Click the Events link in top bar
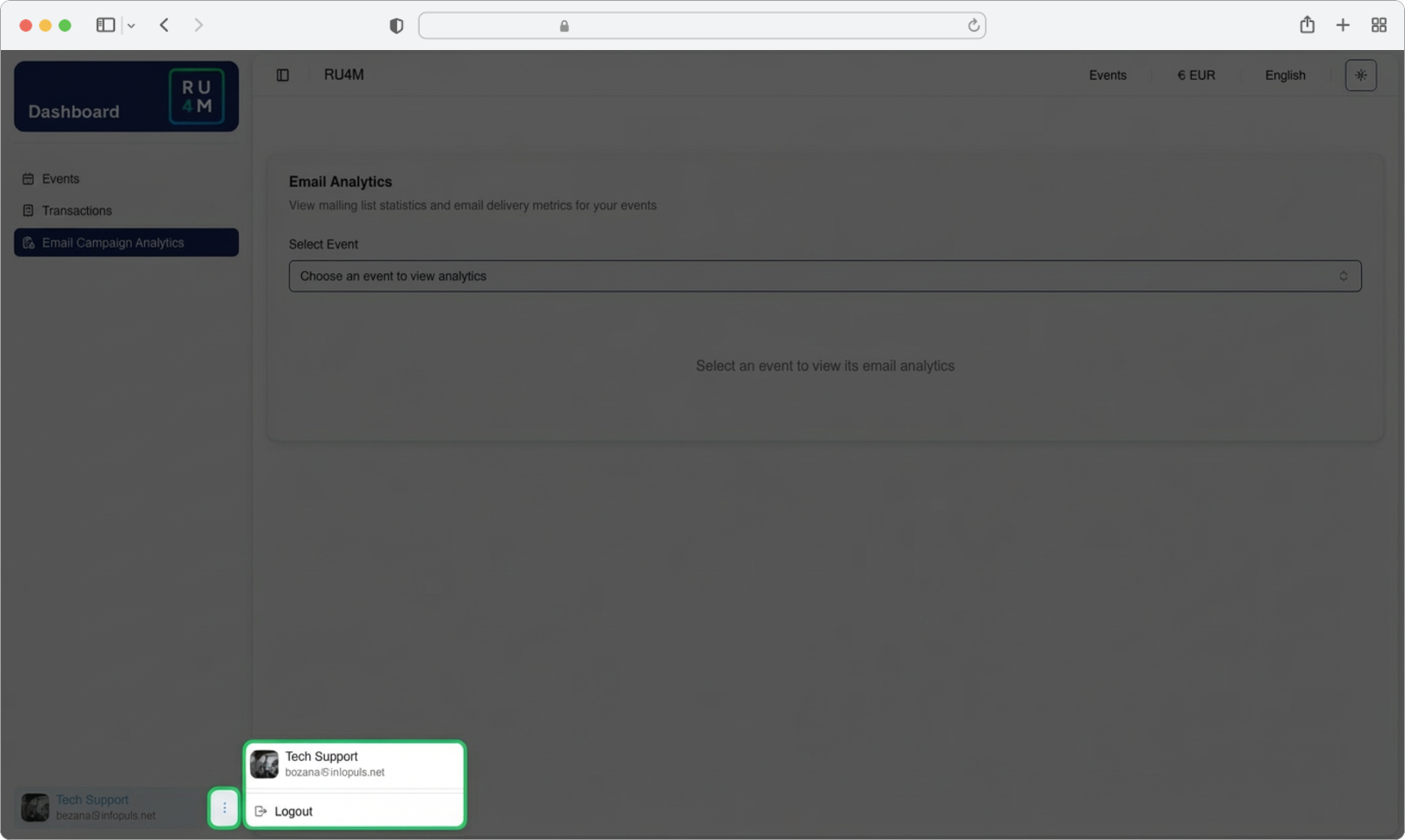This screenshot has width=1405, height=840. tap(1107, 75)
